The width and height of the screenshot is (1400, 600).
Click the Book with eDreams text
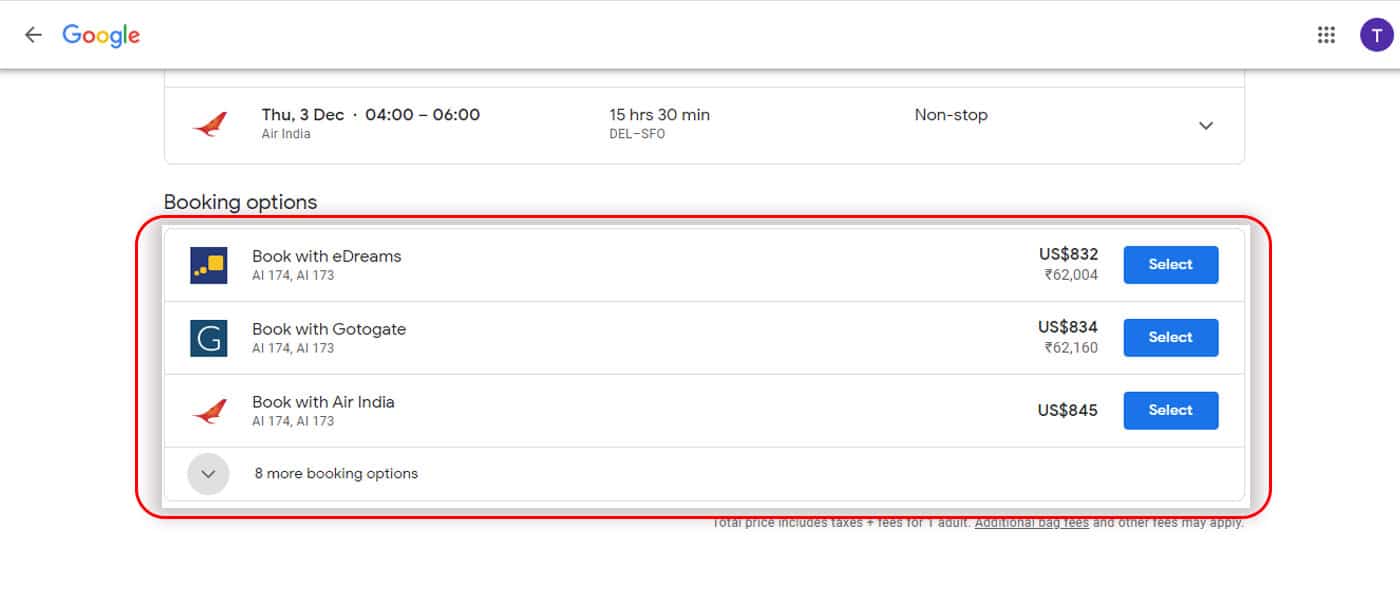326,256
